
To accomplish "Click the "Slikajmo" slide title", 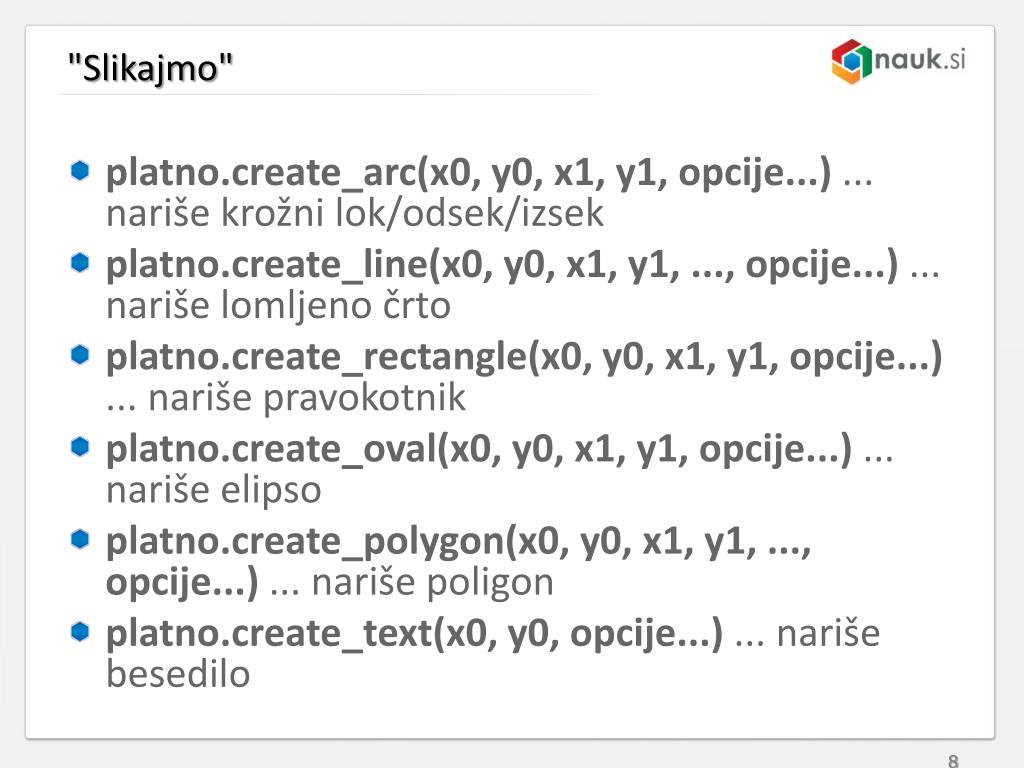I will coord(151,68).
